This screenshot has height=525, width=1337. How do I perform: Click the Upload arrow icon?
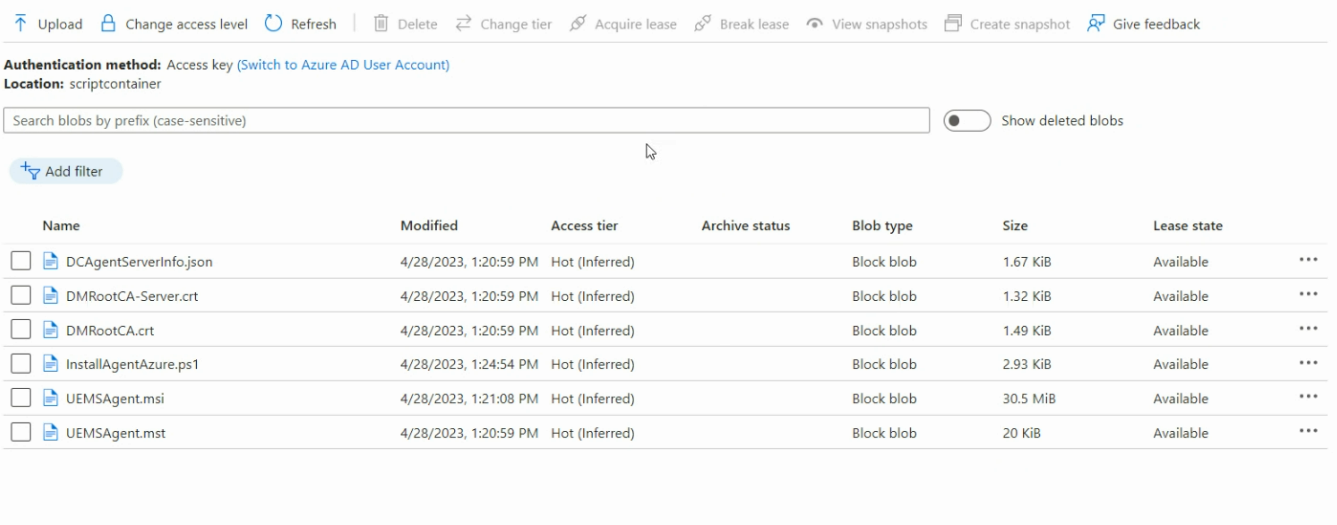pos(20,24)
